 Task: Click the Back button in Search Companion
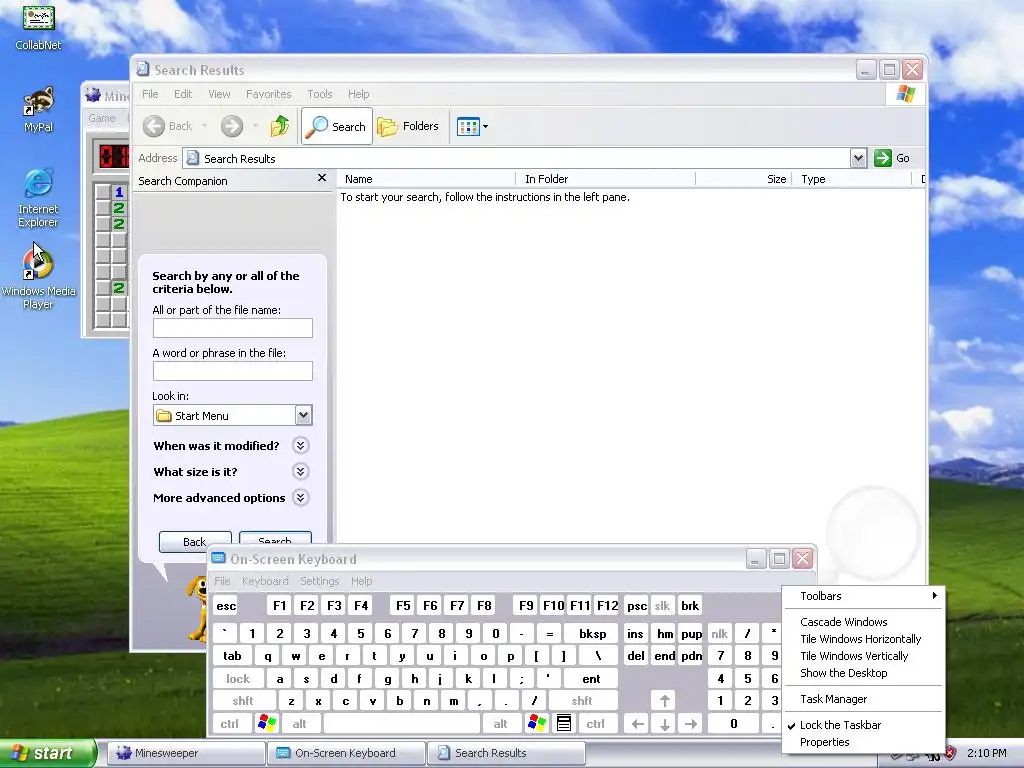coord(195,541)
